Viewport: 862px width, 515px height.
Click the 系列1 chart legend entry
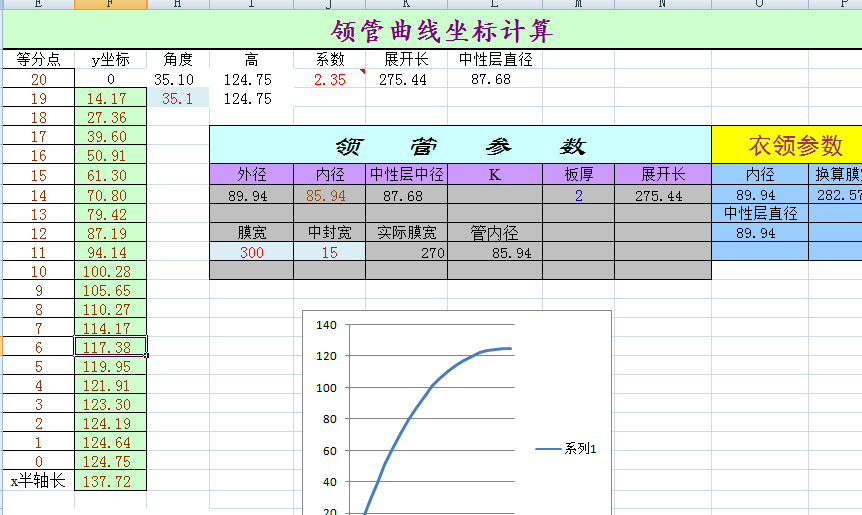pyautogui.click(x=566, y=449)
